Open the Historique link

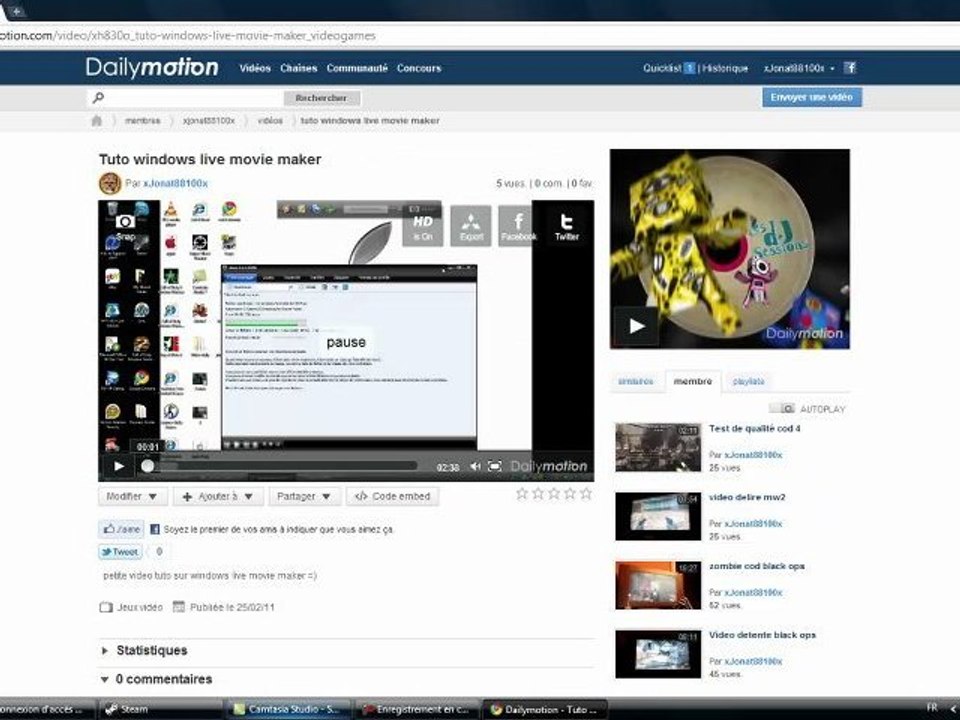click(x=725, y=68)
